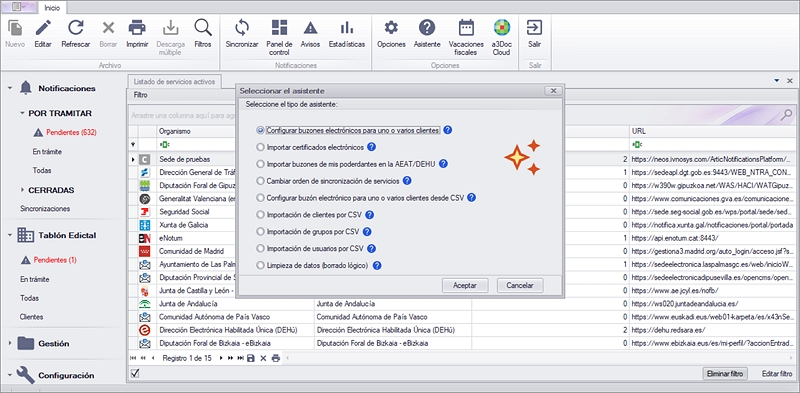The height and width of the screenshot is (393, 800).
Task: Open Pendientes (1) in Tablón Edictal
Action: pos(55,260)
